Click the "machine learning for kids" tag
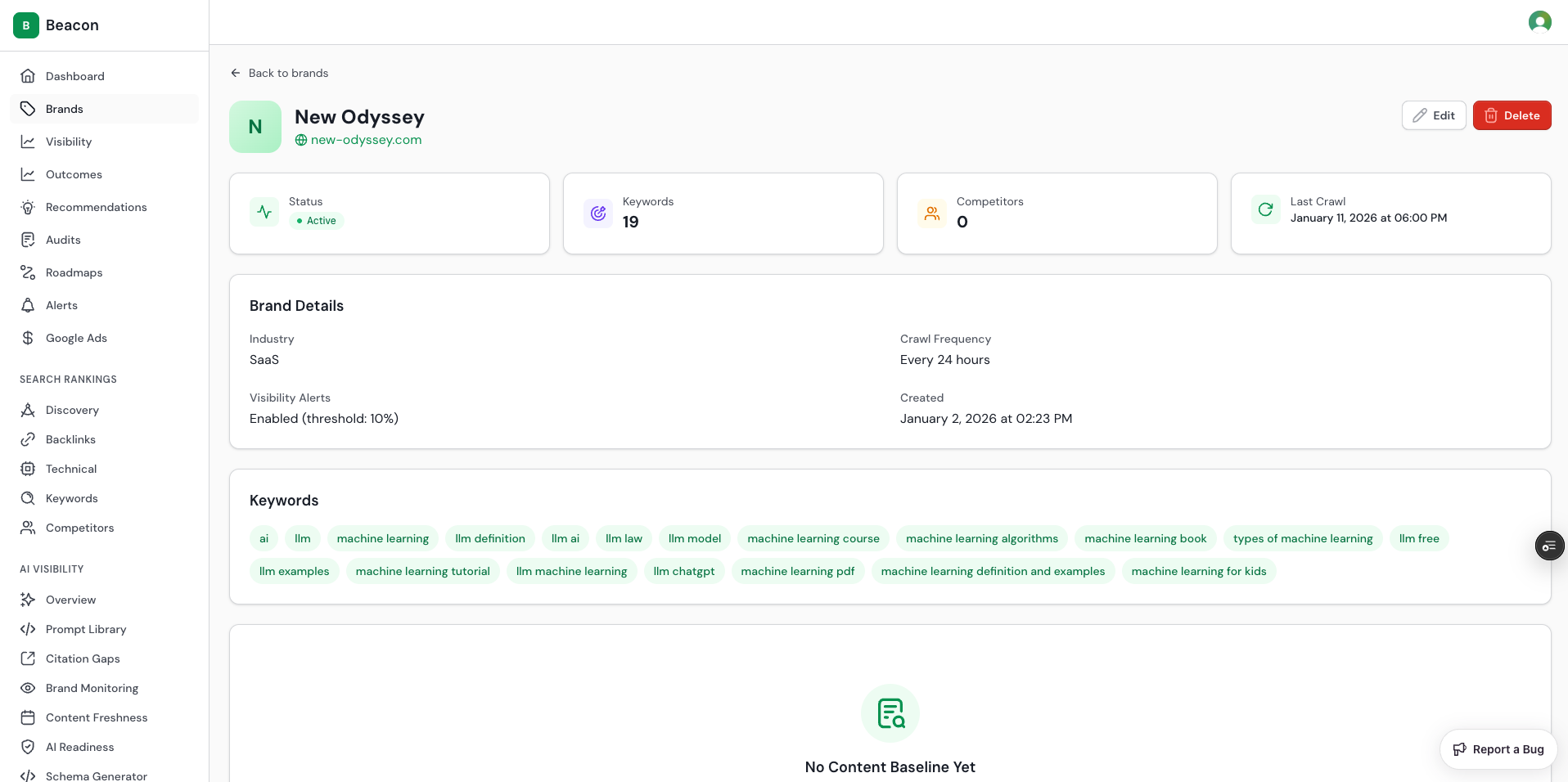 pos(1199,571)
